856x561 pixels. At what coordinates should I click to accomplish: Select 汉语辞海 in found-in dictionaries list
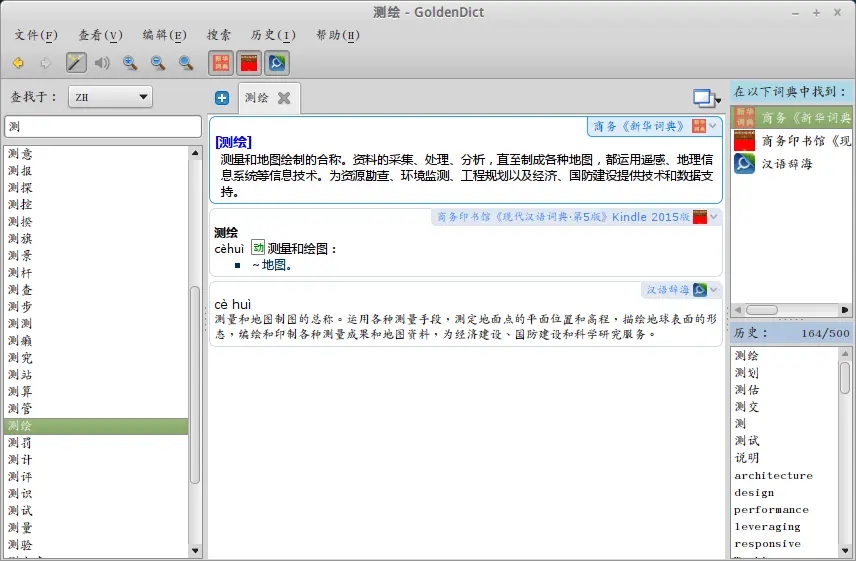coord(792,164)
